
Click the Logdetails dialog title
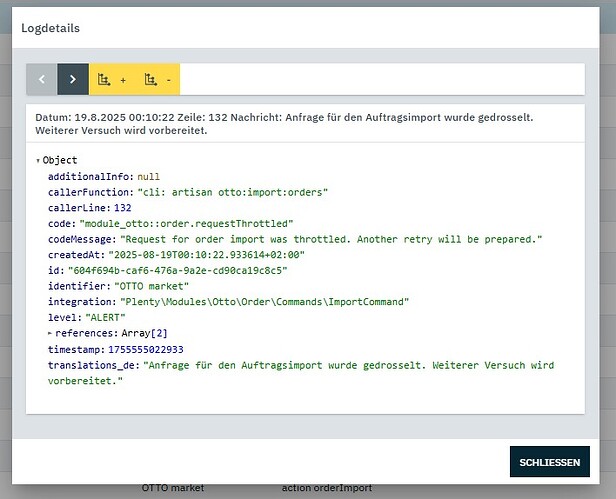[x=50, y=28]
